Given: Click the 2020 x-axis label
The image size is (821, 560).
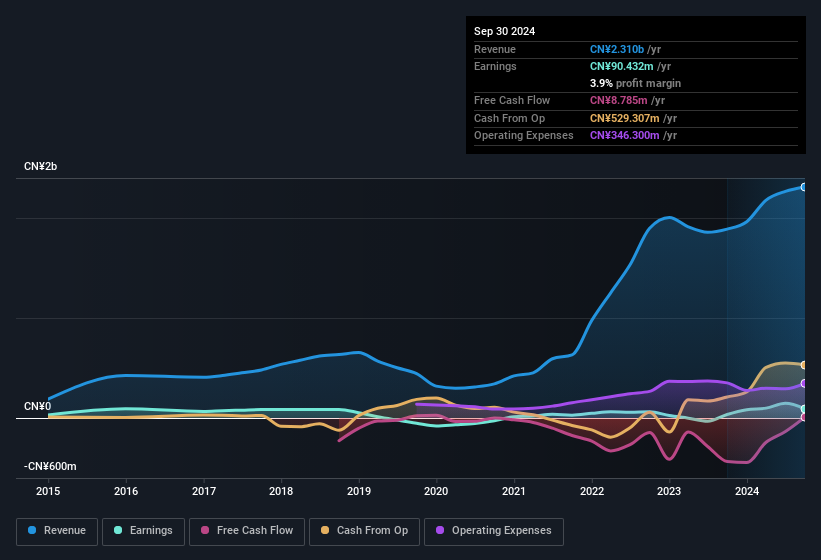Looking at the screenshot, I should click(x=436, y=491).
